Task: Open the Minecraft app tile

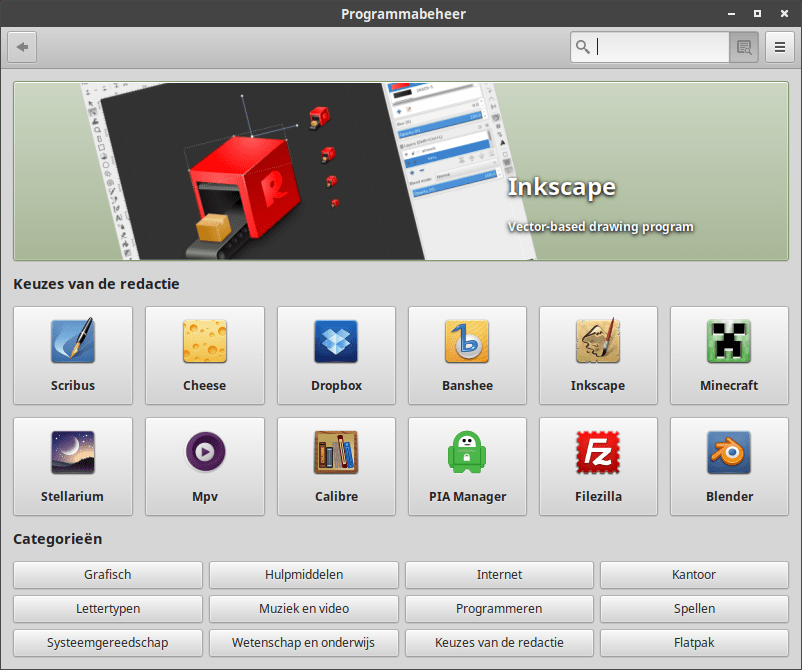Action: click(x=729, y=355)
